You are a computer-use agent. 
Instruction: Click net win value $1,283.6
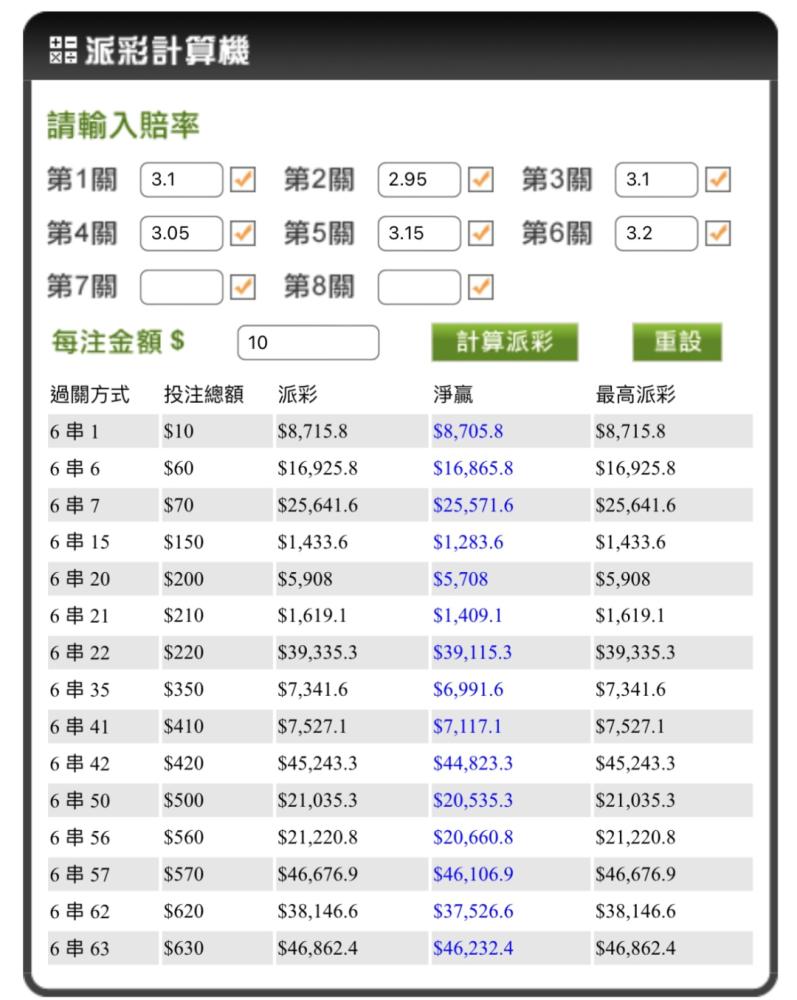coord(468,542)
